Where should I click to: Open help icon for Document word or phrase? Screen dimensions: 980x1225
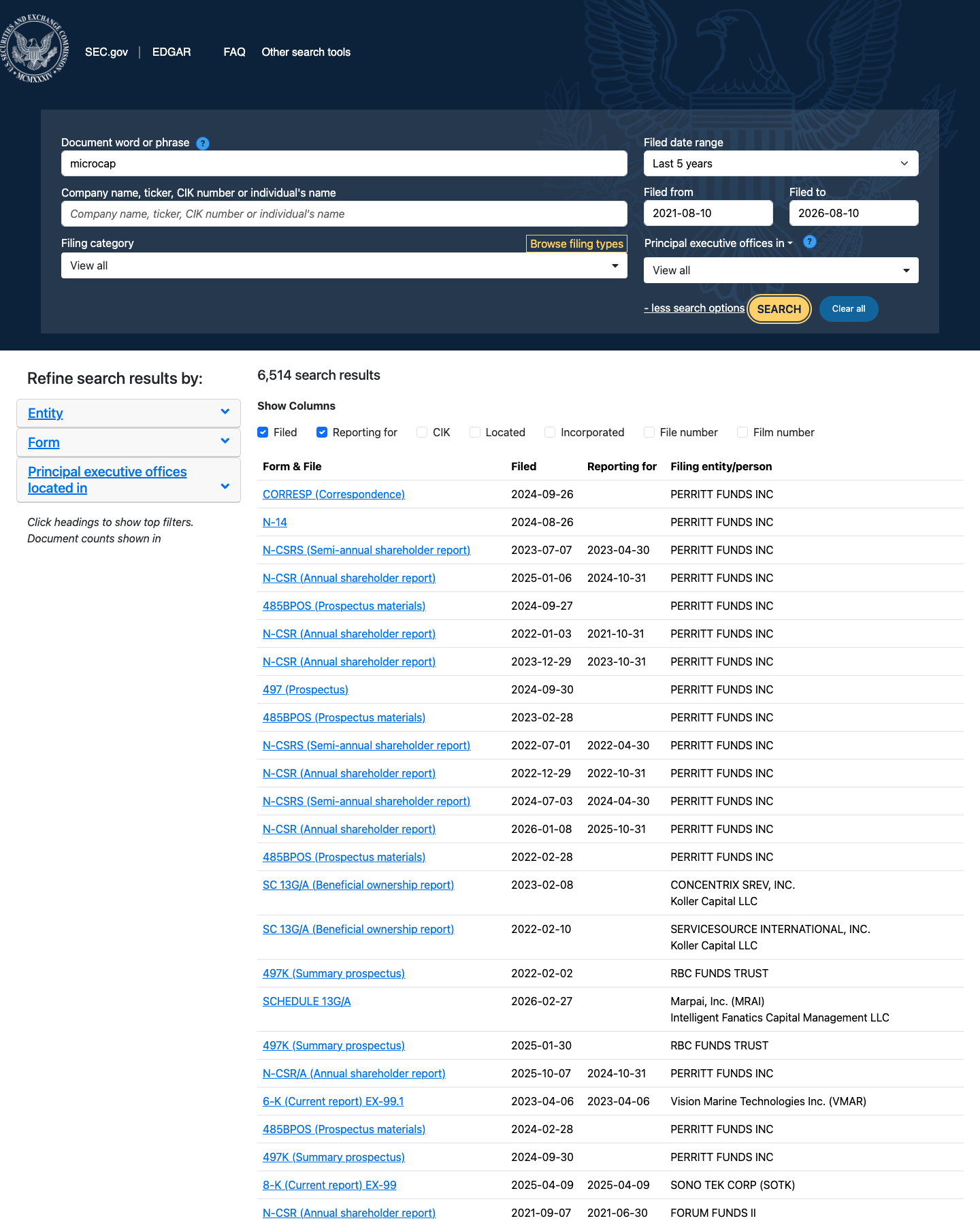(x=203, y=144)
